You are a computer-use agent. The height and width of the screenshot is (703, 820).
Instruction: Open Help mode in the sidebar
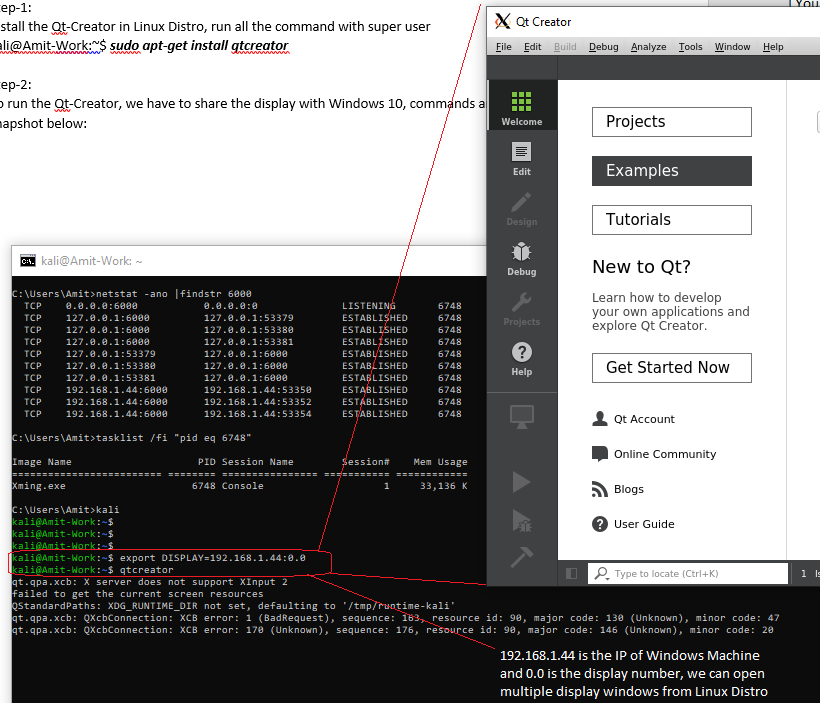click(x=521, y=357)
